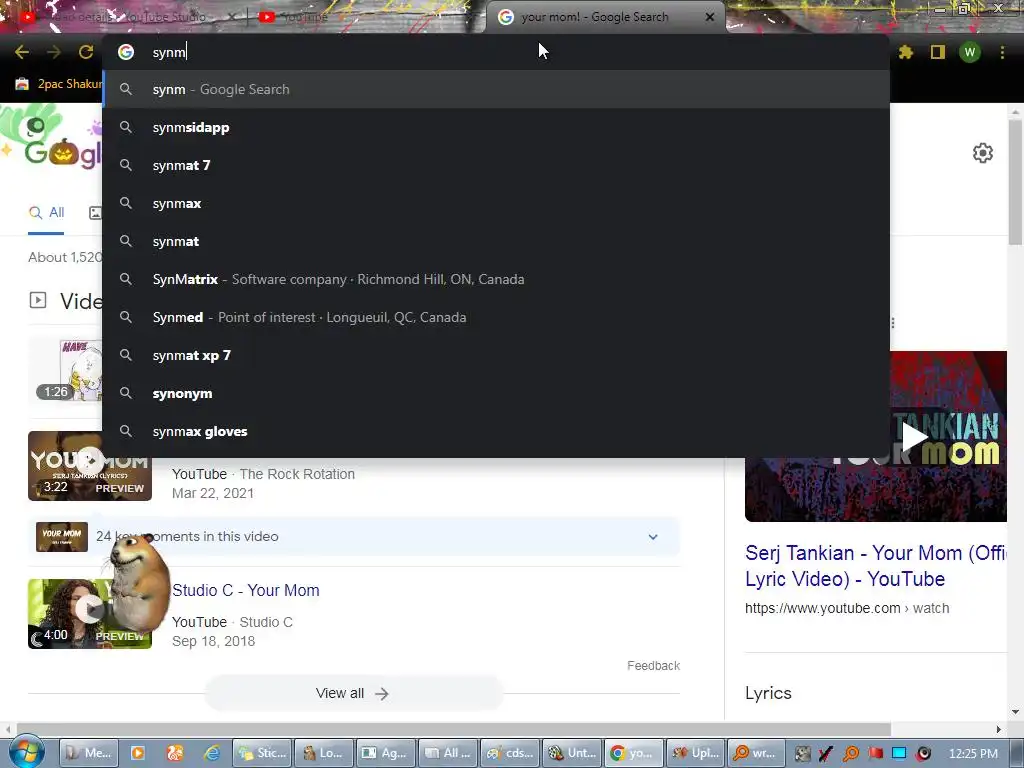Open the 3:22 Your Mom lyrics thumbnail
Screen dimensions: 1024x768
[90, 466]
